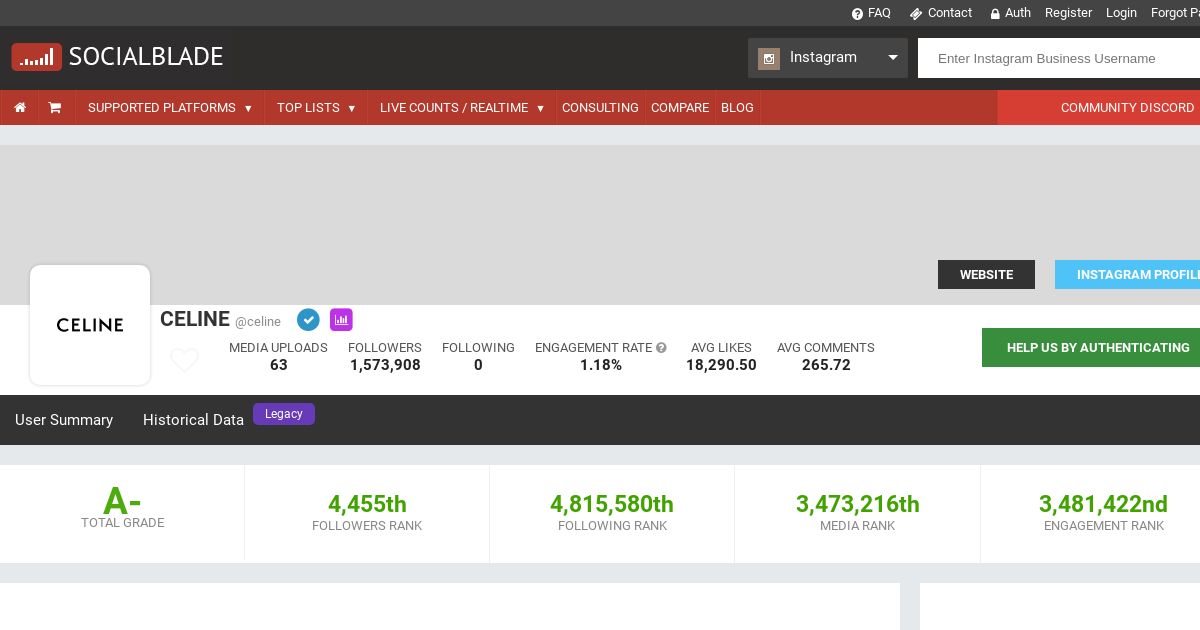1200x630 pixels.
Task: Click the purple Legacy badge
Action: (x=284, y=414)
